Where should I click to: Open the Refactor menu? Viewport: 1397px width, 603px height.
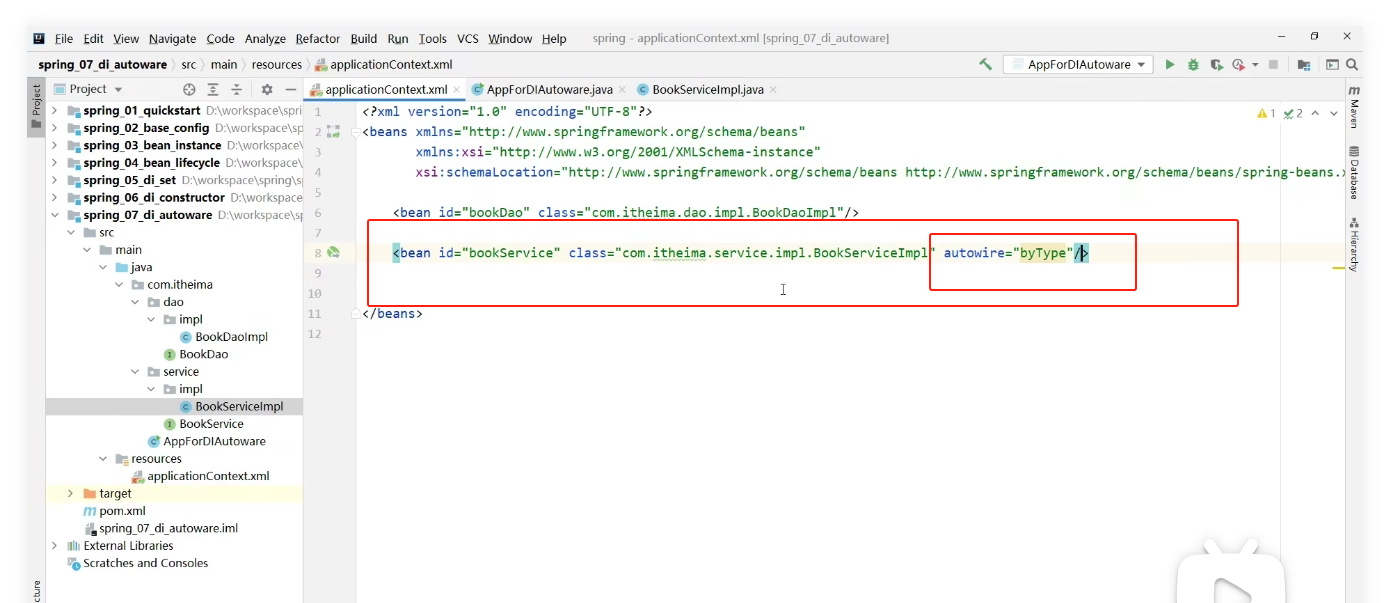318,38
